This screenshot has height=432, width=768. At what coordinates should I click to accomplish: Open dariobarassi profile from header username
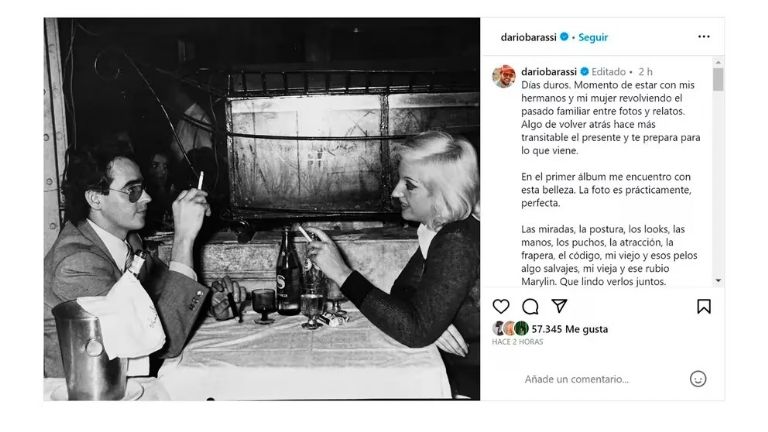(x=528, y=37)
